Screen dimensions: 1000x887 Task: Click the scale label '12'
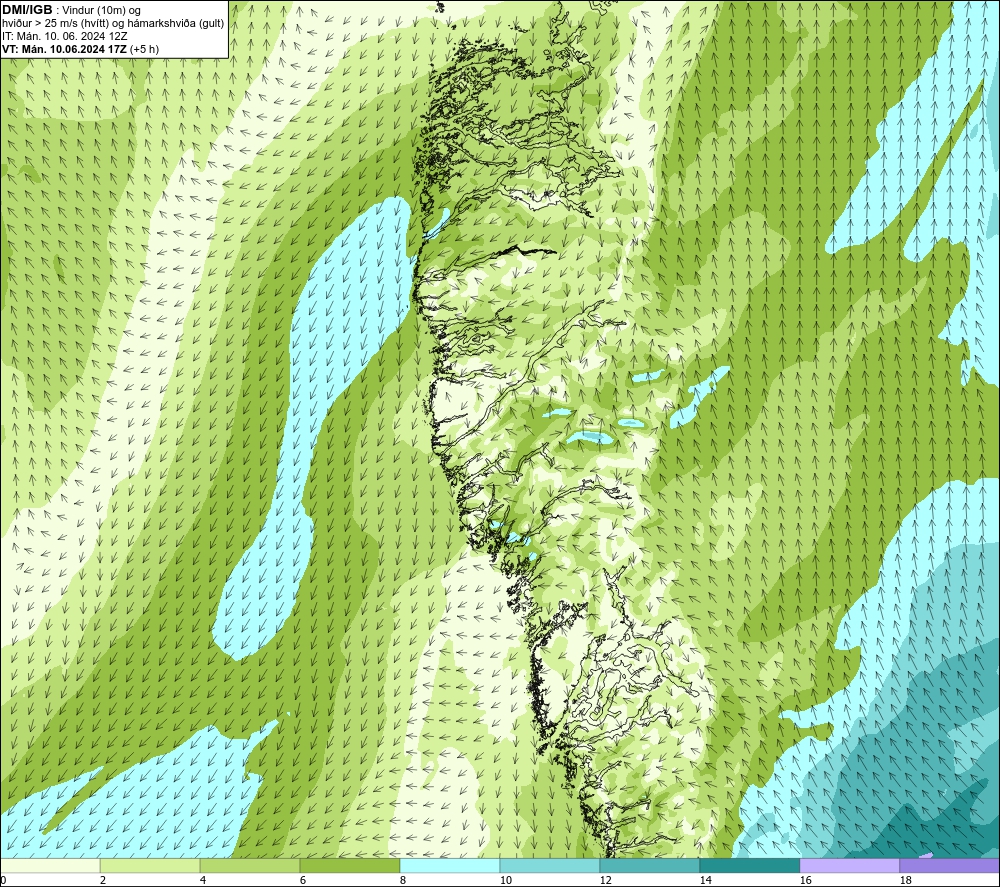605,881
